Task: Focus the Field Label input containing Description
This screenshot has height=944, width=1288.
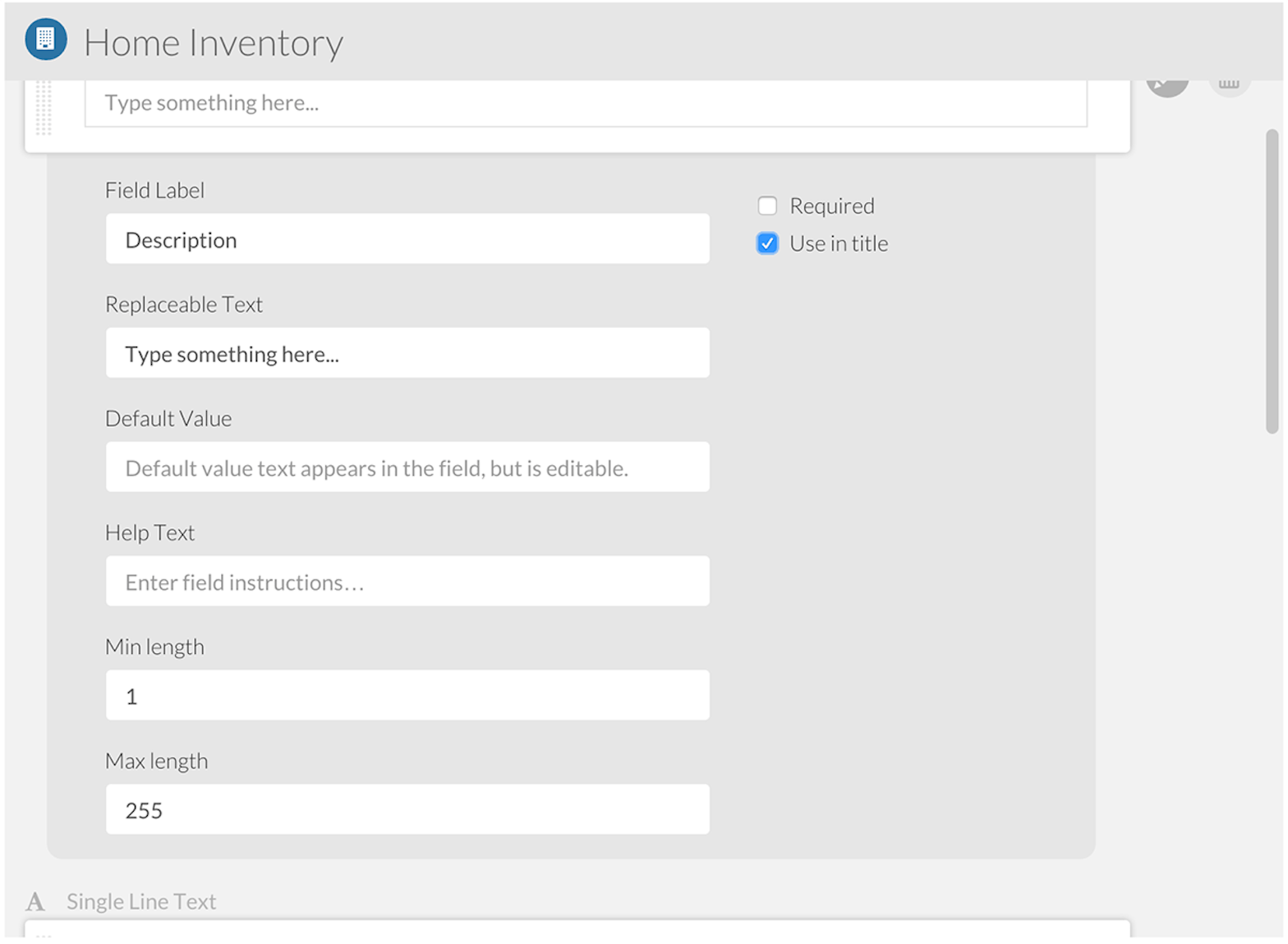Action: pos(407,239)
